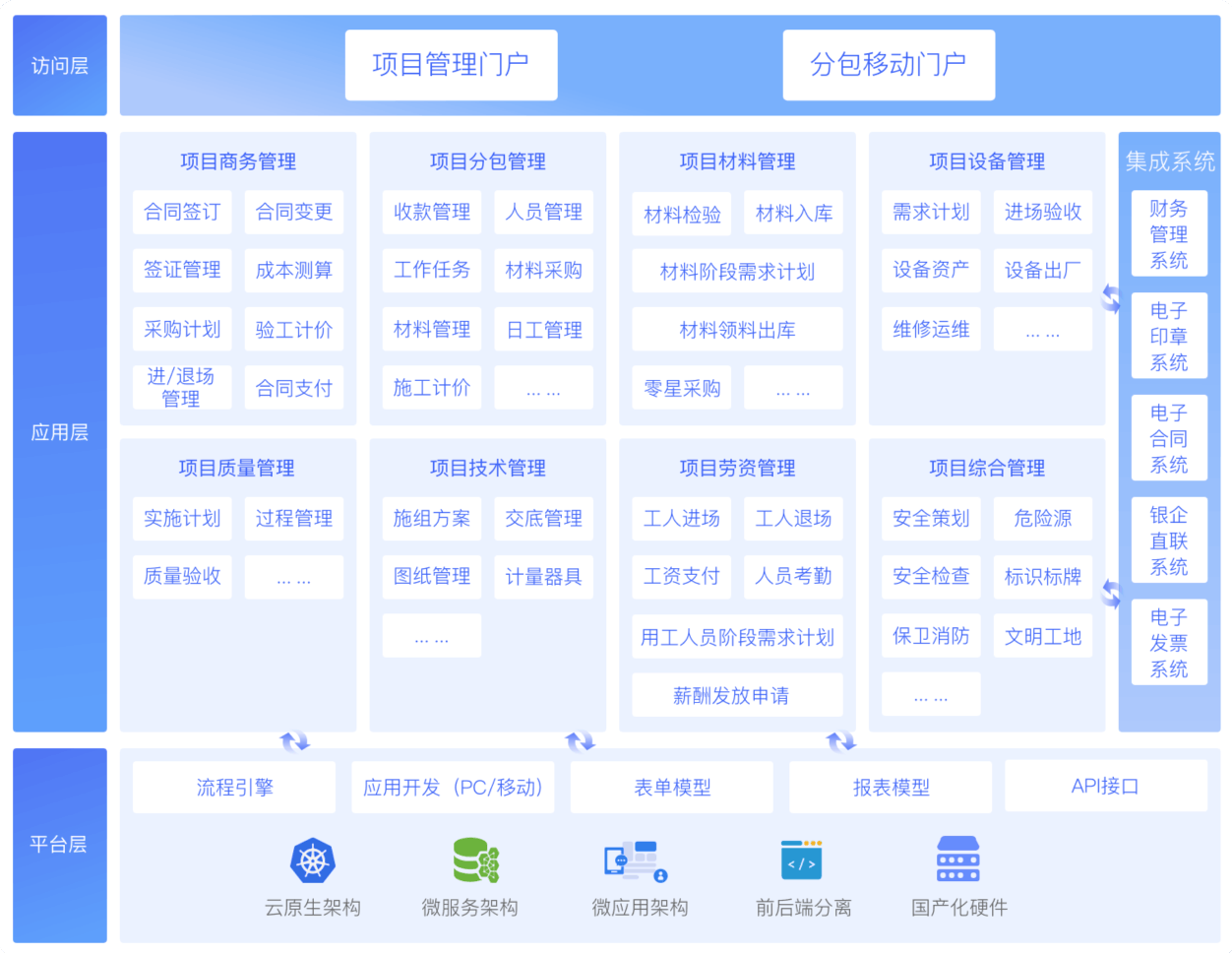
Task: Click the 危险源 module
Action: (x=1043, y=519)
